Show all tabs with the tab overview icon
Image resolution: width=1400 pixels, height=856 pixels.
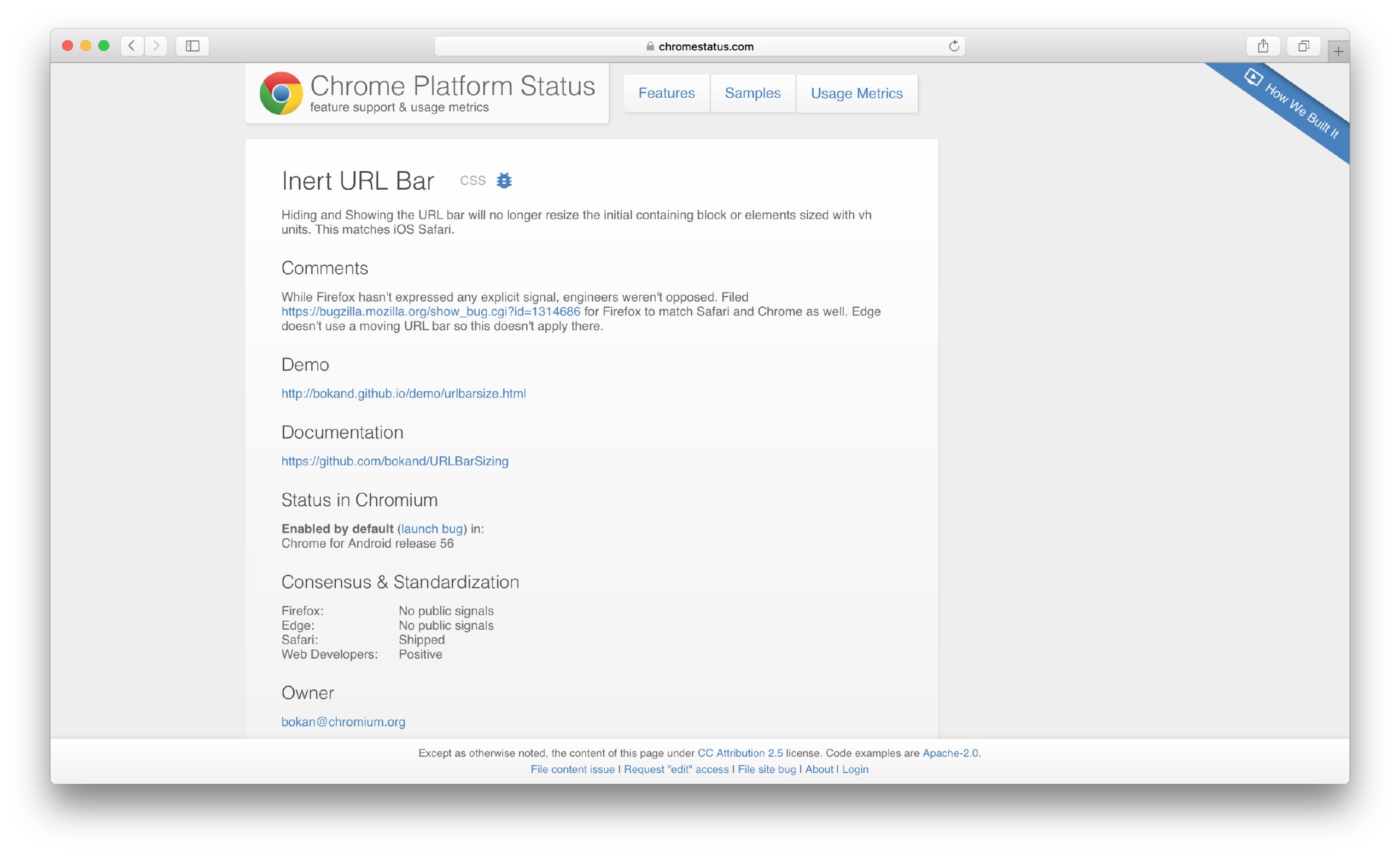pyautogui.click(x=1303, y=46)
